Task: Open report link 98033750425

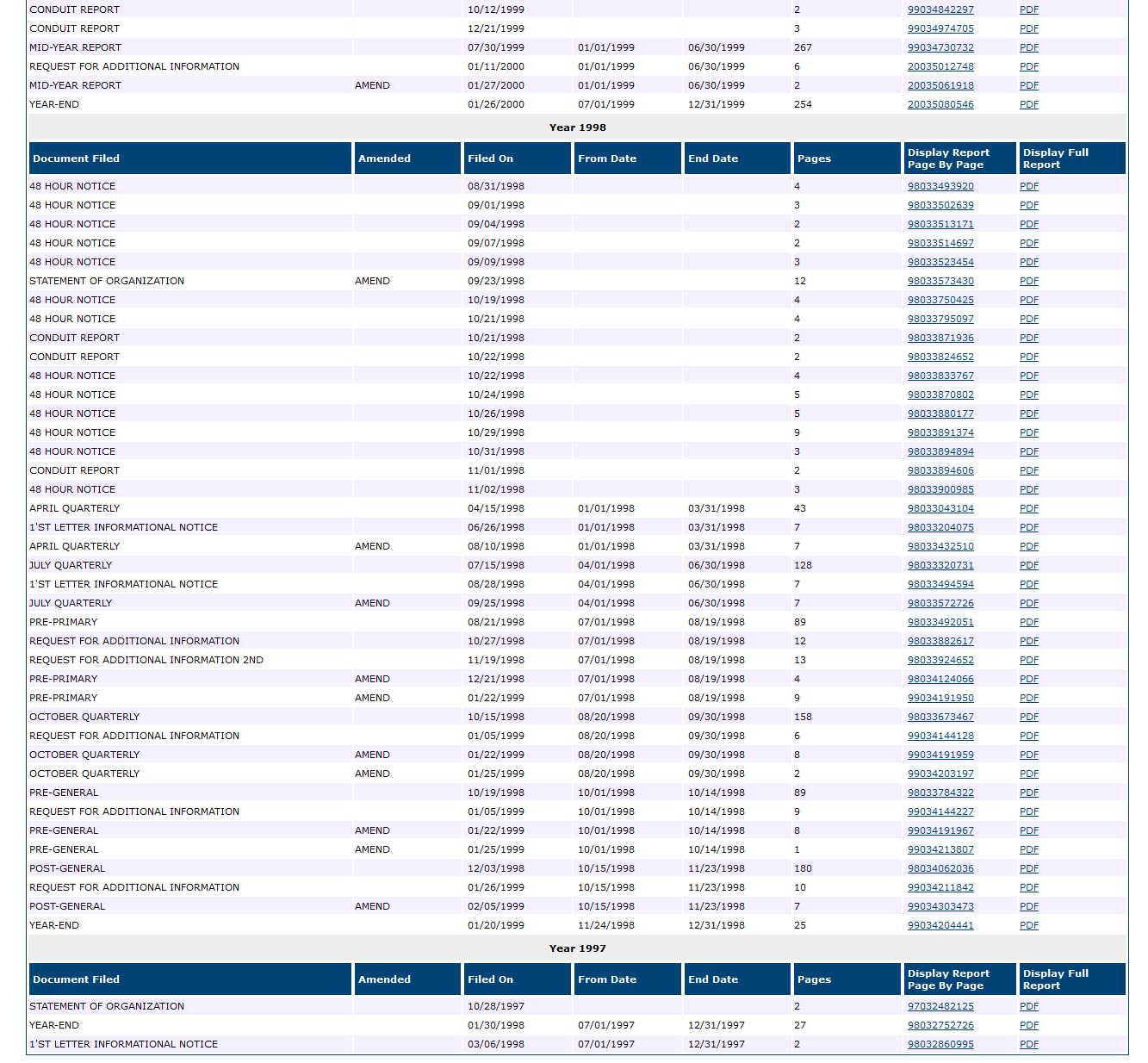Action: click(x=940, y=300)
